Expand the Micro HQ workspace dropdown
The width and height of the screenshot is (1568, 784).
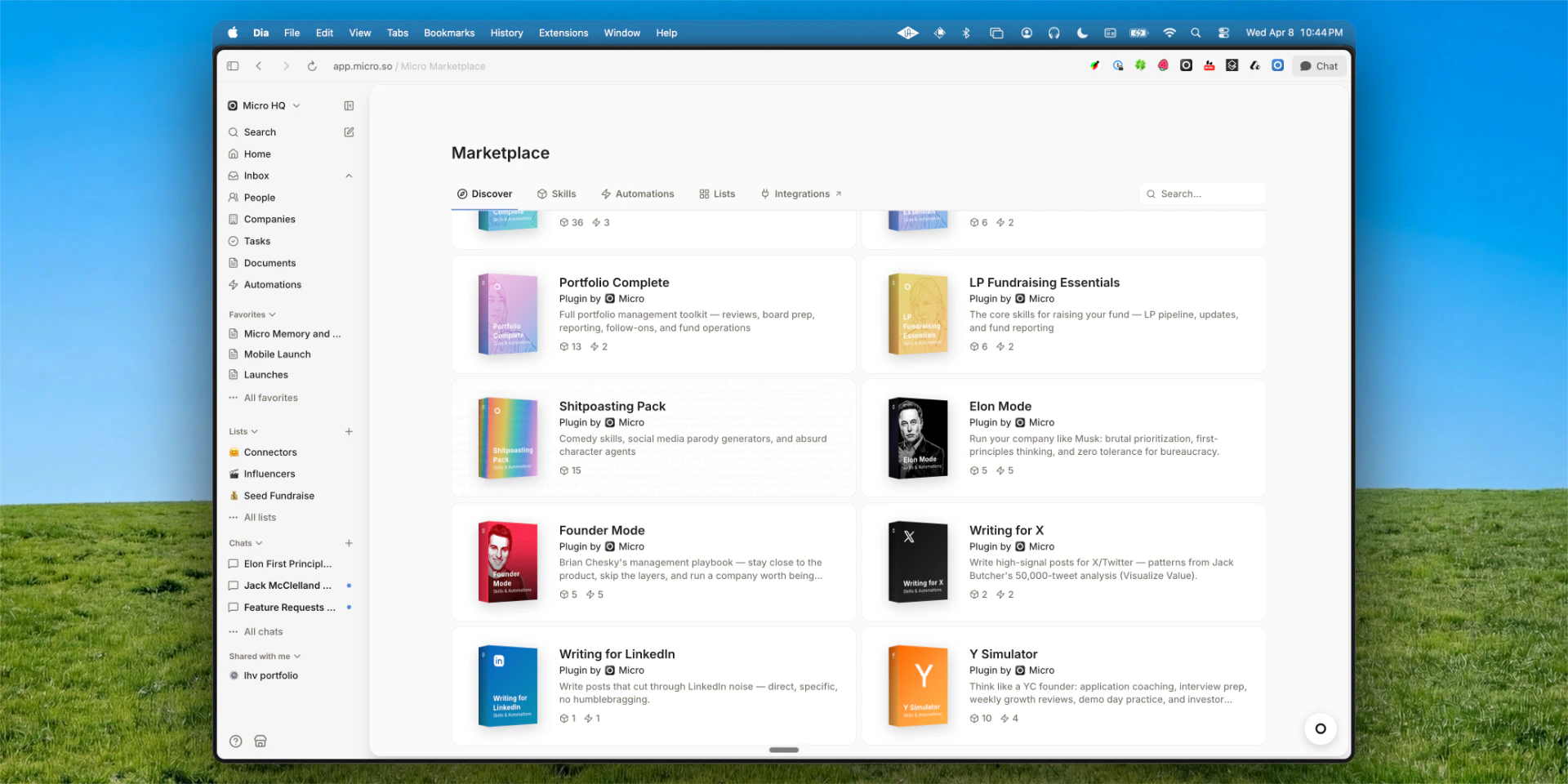pyautogui.click(x=264, y=105)
